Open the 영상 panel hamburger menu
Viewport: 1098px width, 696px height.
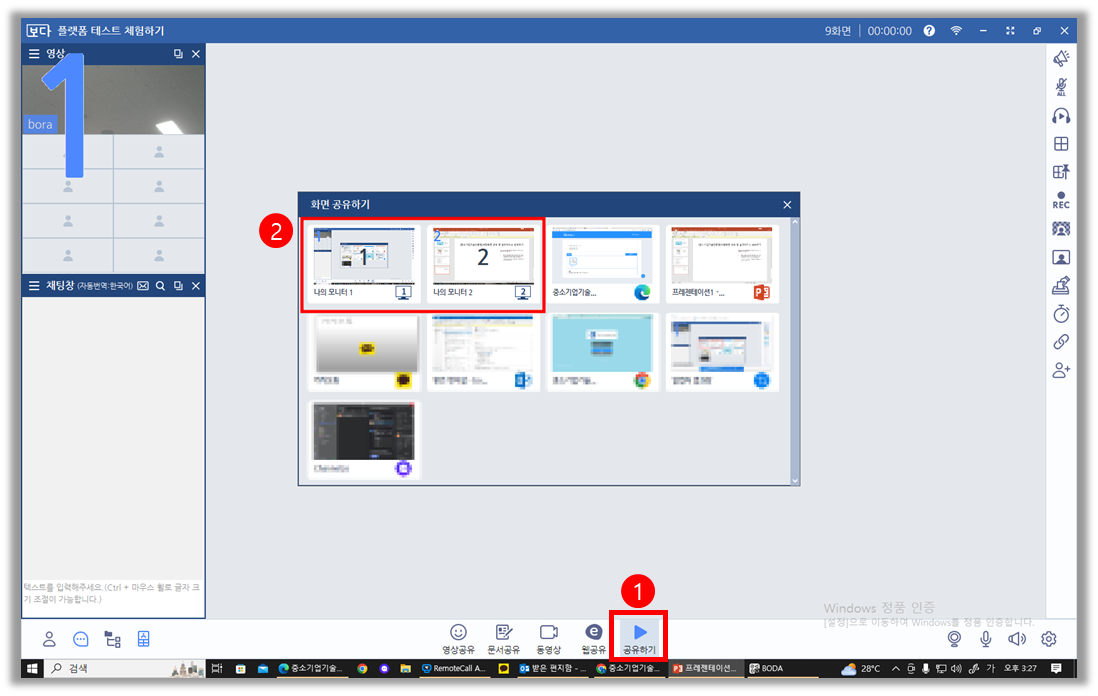[x=34, y=53]
